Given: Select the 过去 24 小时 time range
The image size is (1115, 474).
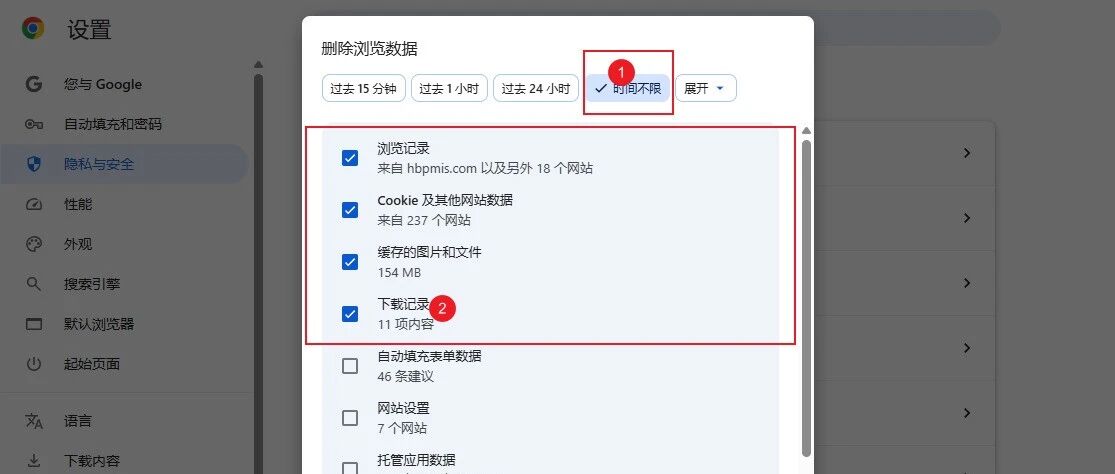Looking at the screenshot, I should click(x=535, y=88).
